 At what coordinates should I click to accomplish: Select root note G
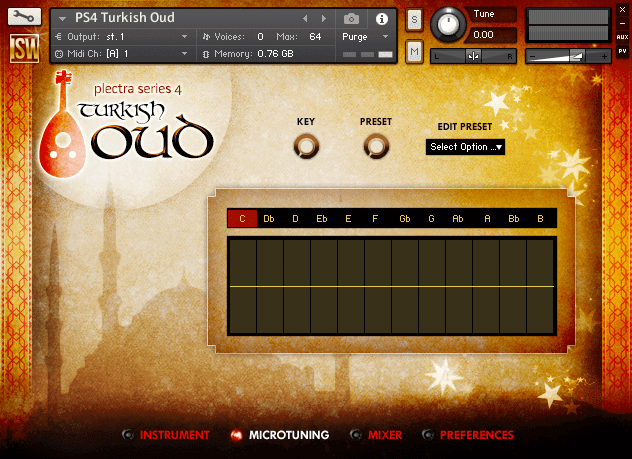[431, 219]
